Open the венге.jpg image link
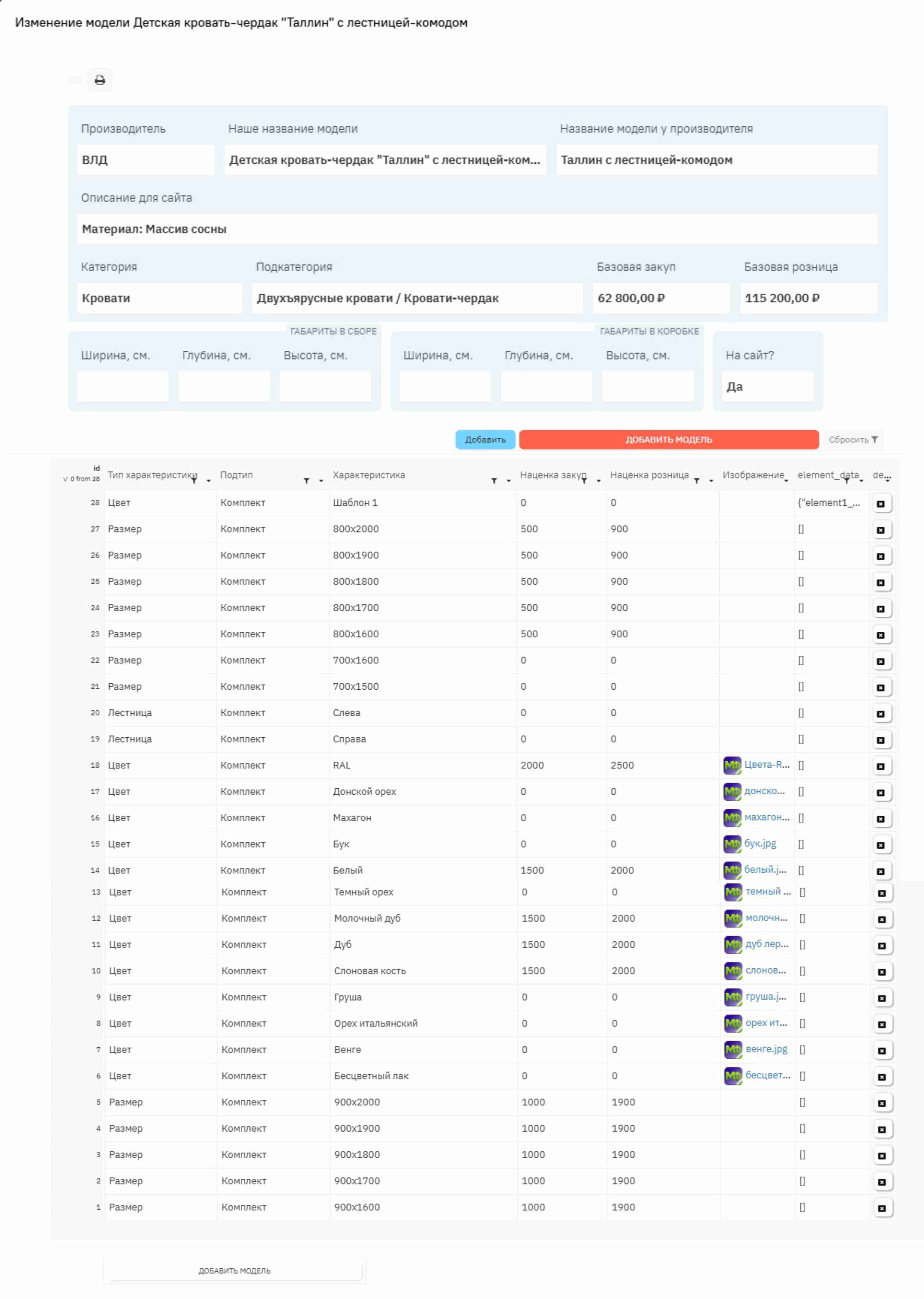 [x=766, y=1049]
